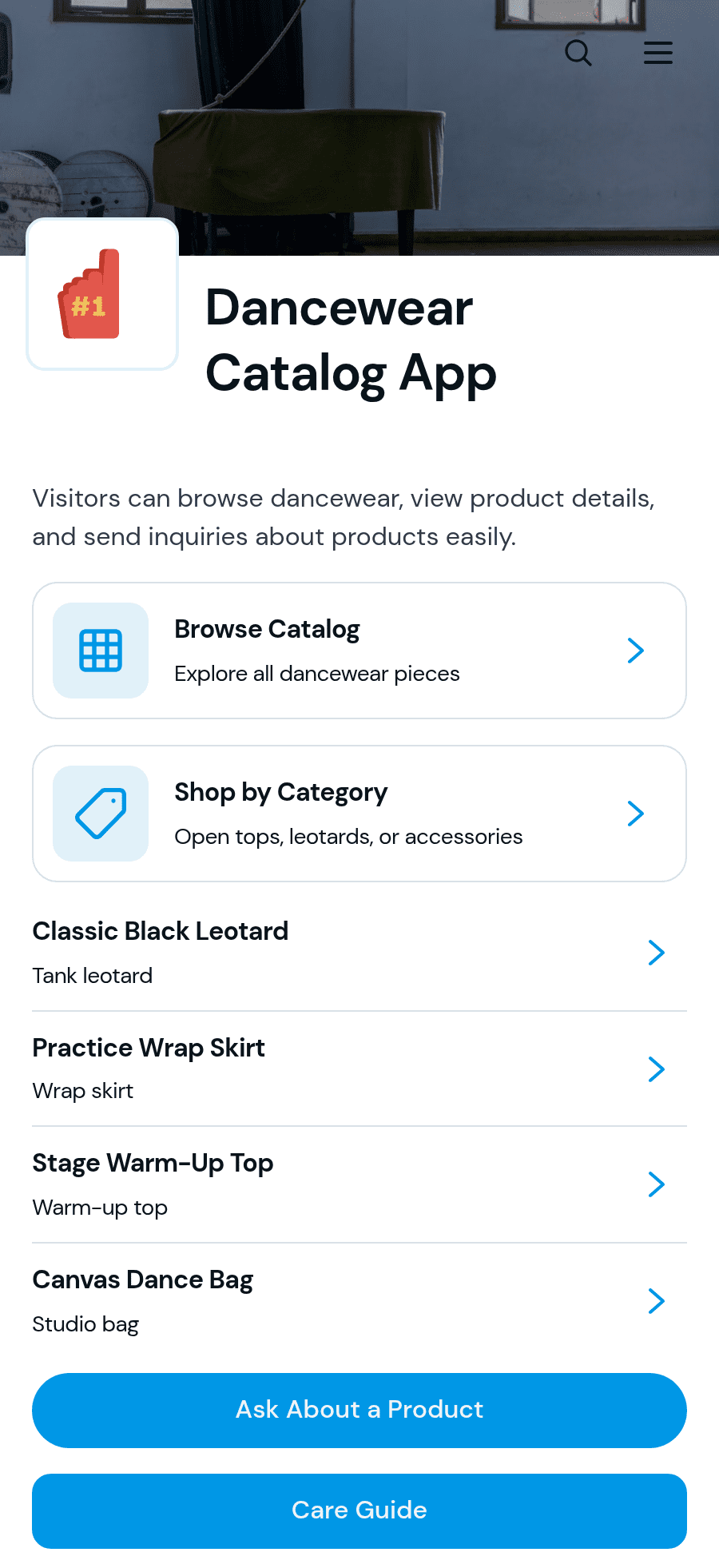
Task: Expand the Shop by Category chevron arrow
Action: [636, 814]
